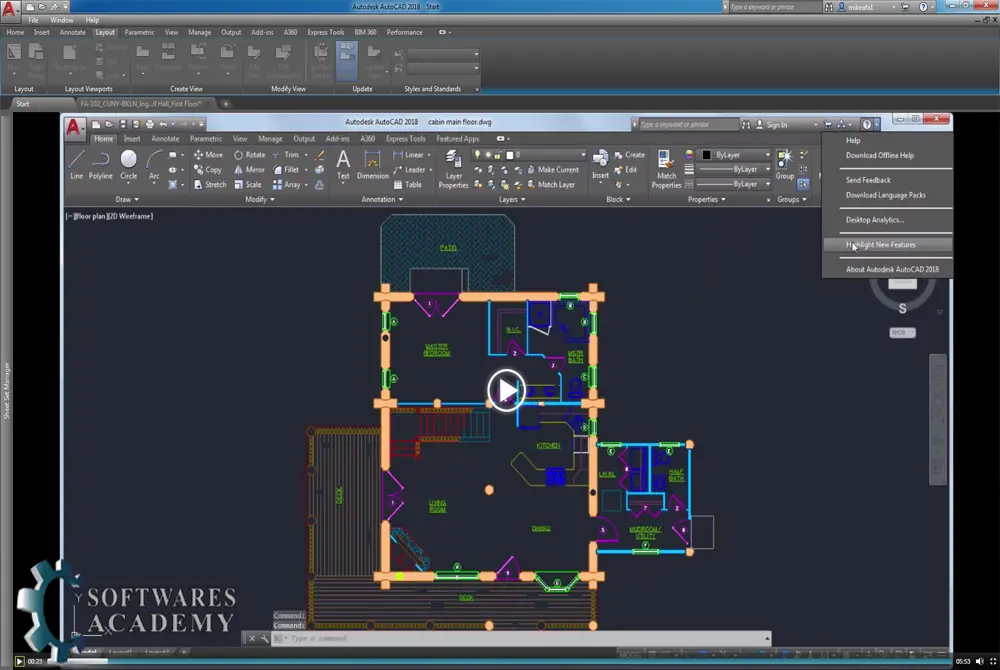Click the large video play overlay button
Image resolution: width=1000 pixels, height=670 pixels.
[506, 390]
